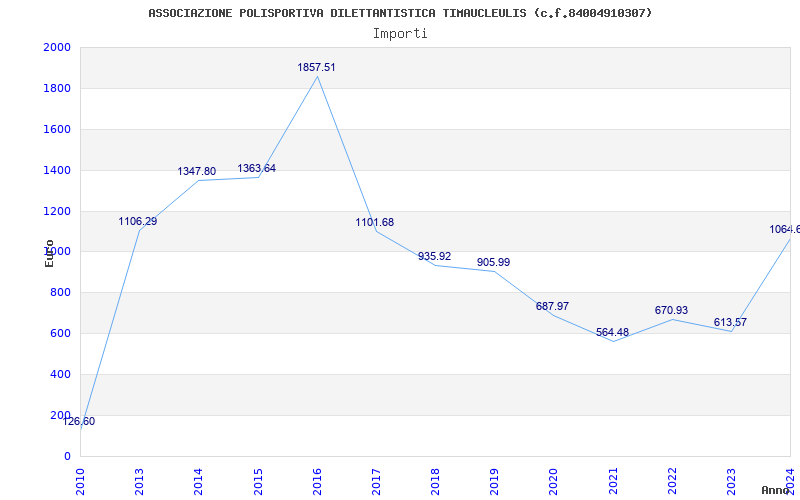
Task: Click the 1363.64 value label
Action: 257,168
